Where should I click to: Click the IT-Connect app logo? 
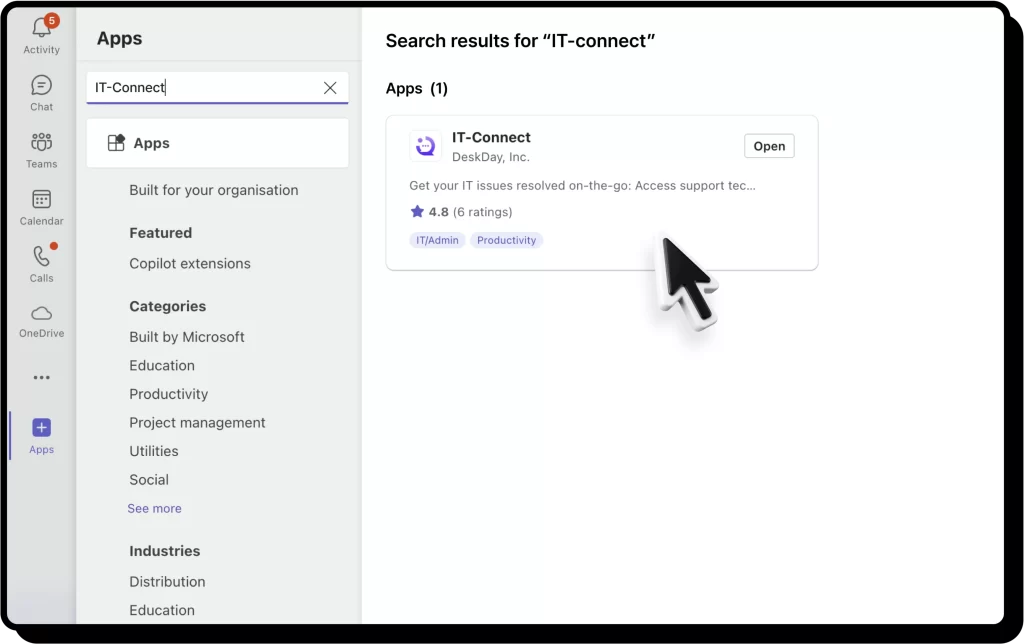point(426,146)
